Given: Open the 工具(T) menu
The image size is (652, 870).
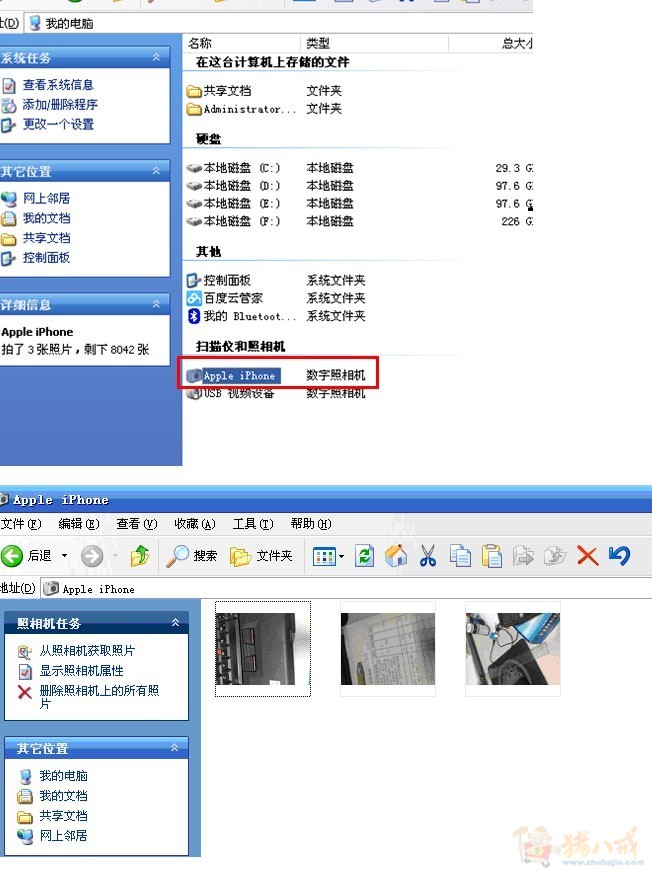Looking at the screenshot, I should point(253,524).
